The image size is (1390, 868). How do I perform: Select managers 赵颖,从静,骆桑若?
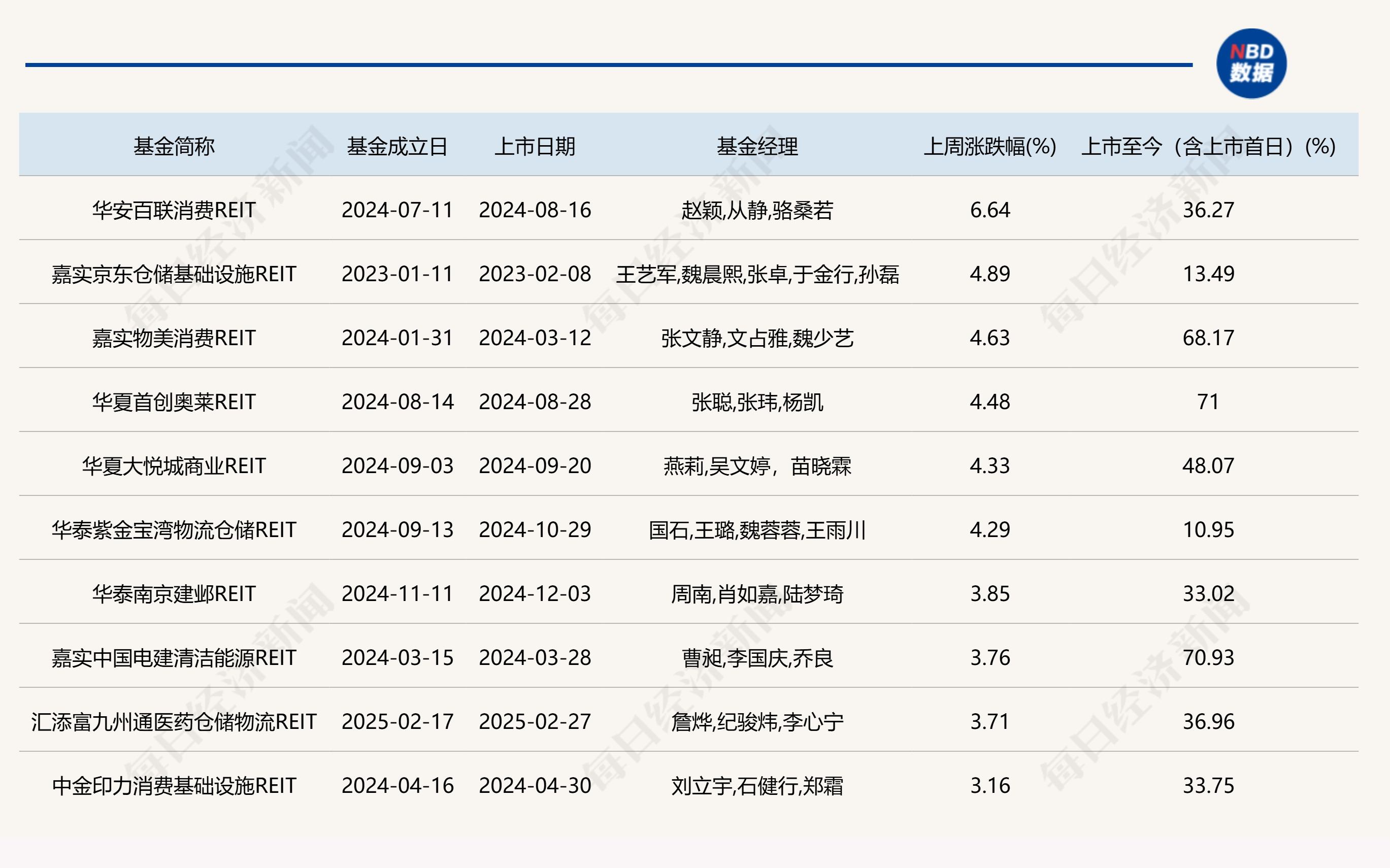tap(757, 210)
